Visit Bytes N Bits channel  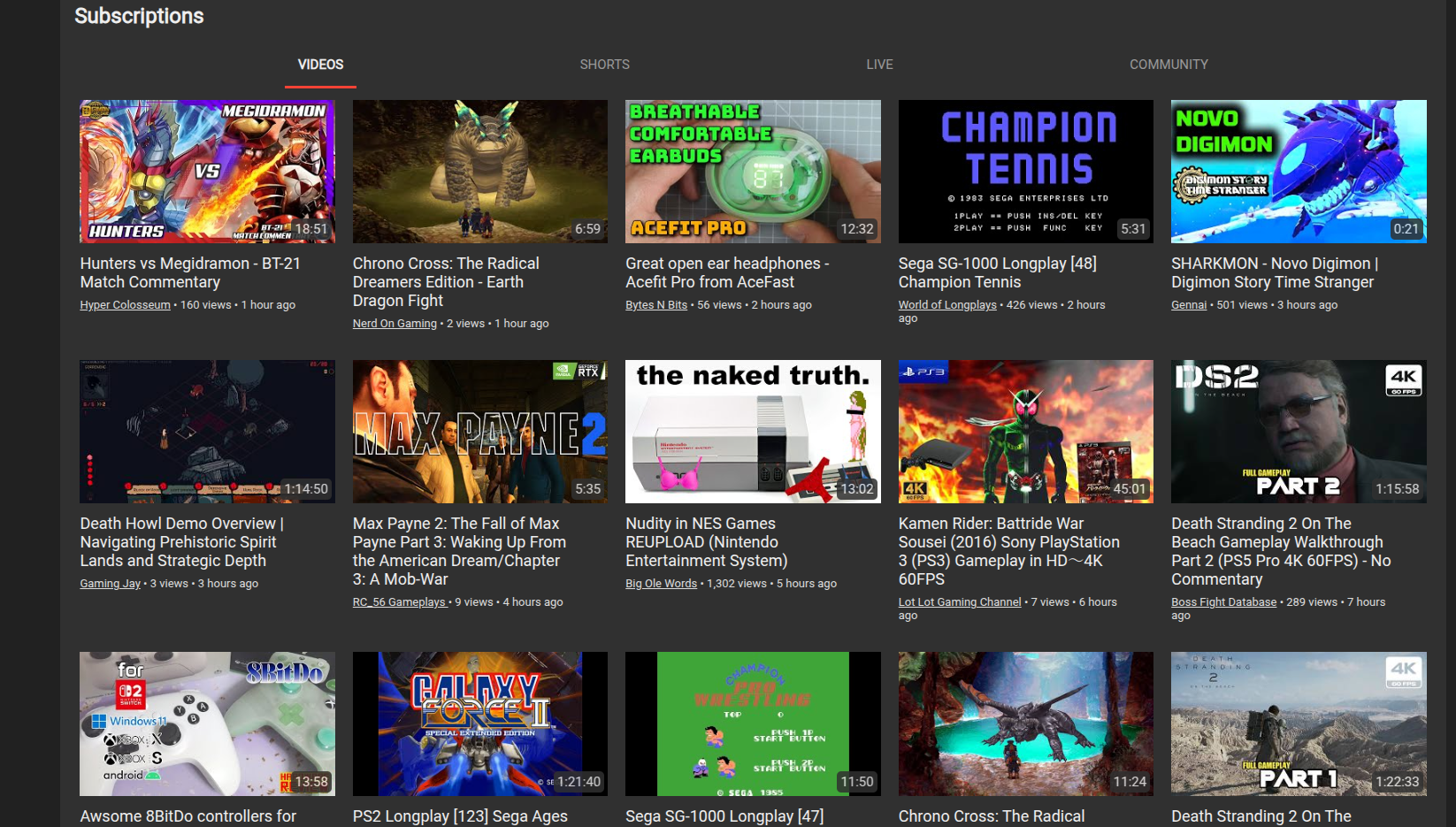coord(656,305)
